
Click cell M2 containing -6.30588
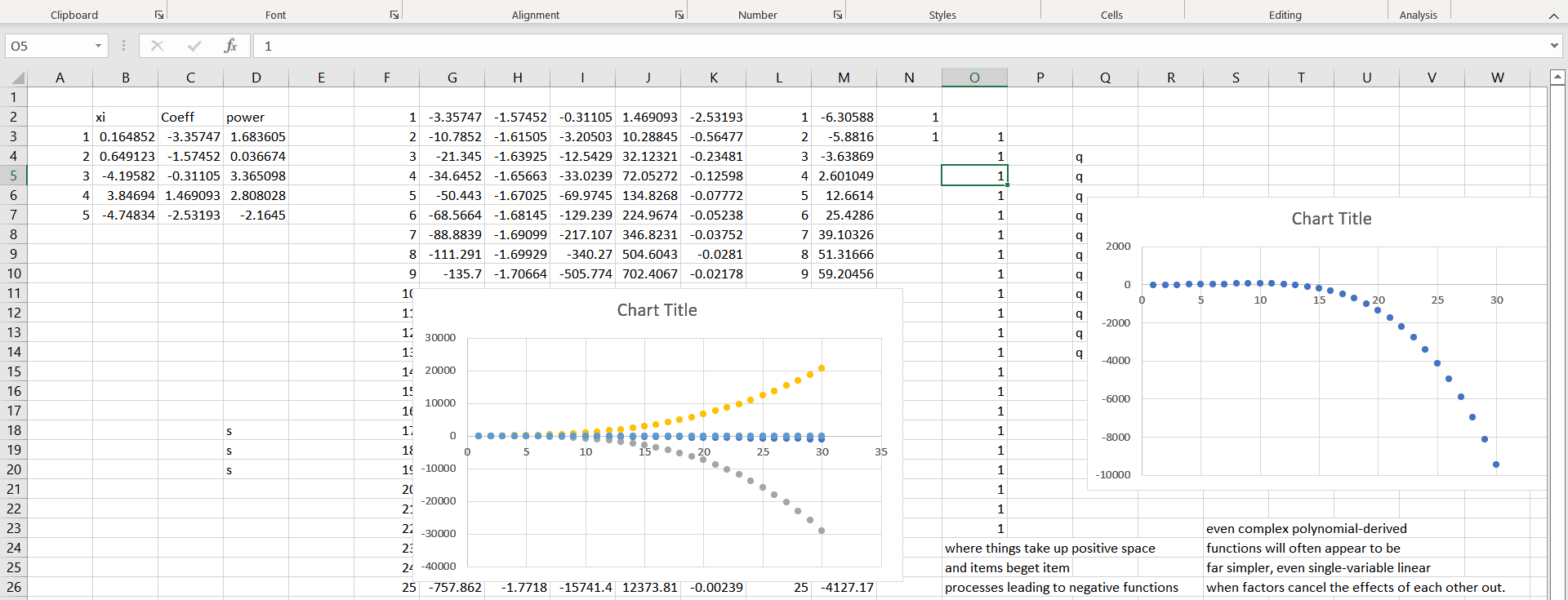click(x=844, y=117)
